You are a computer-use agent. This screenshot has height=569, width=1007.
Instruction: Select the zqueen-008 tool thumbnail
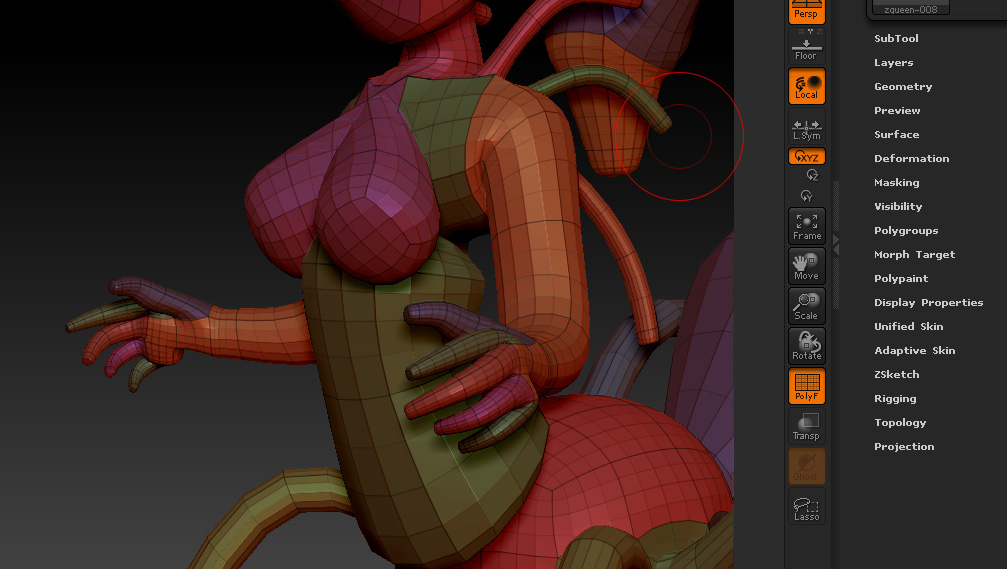tap(910, 7)
